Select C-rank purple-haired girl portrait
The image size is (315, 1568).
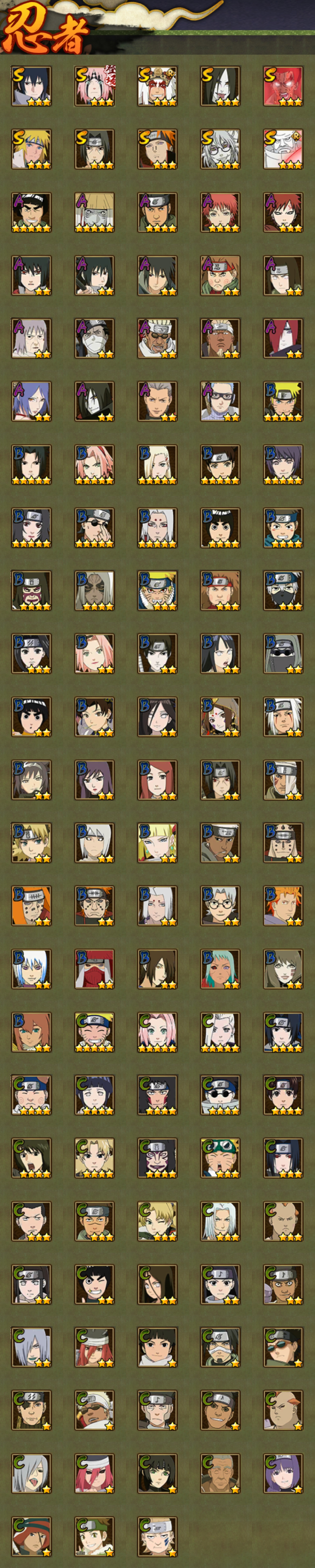click(x=283, y=1473)
